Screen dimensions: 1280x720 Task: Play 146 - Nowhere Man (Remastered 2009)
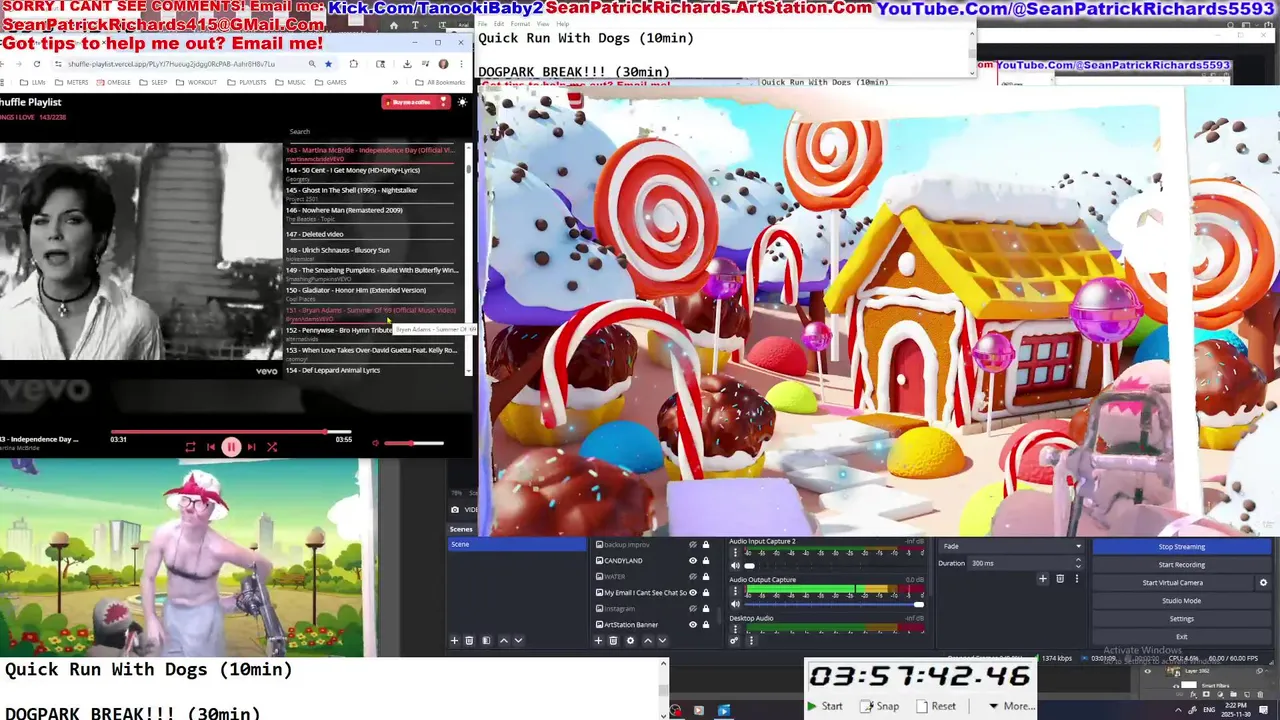point(372,213)
